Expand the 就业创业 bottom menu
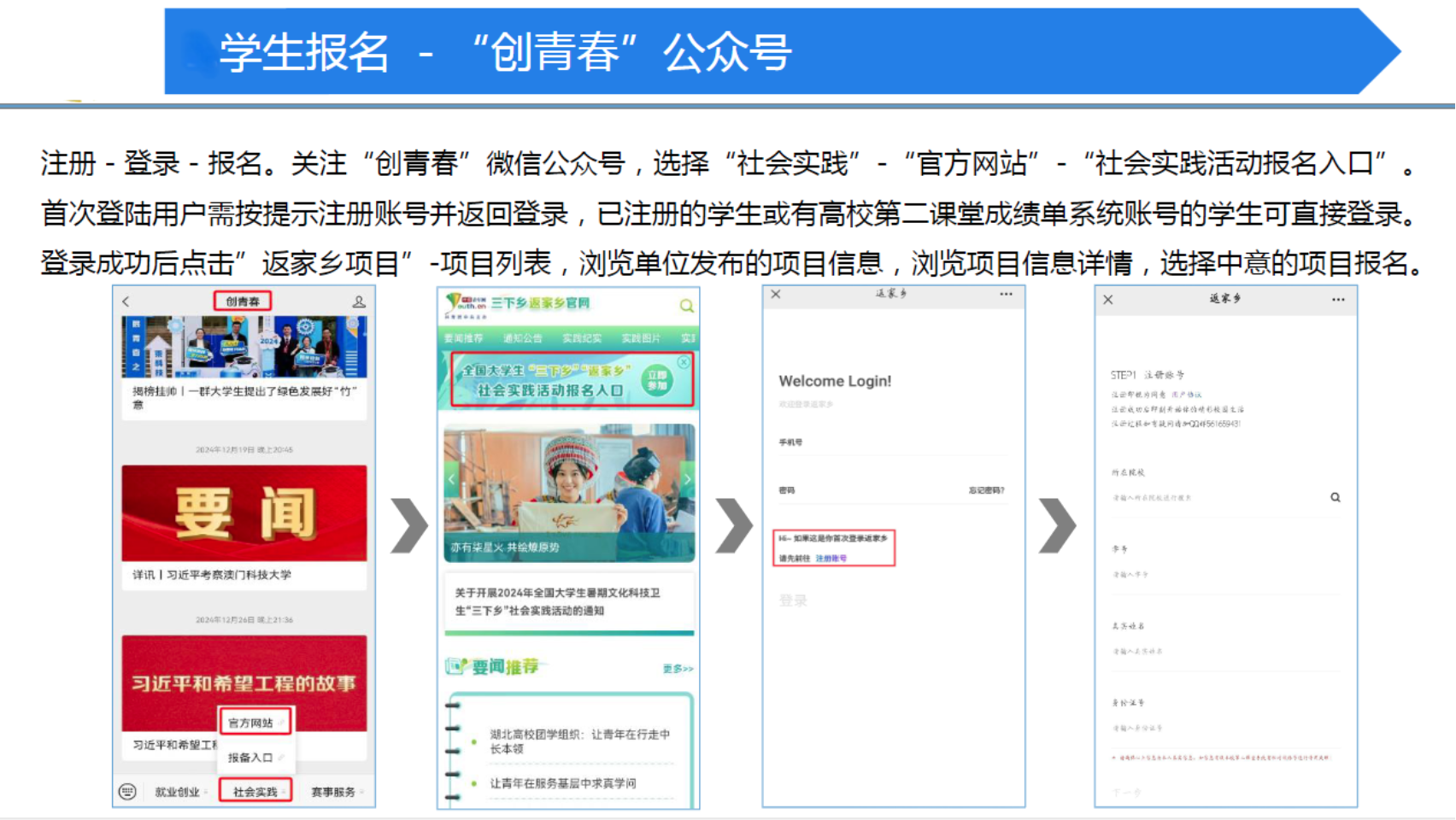The width and height of the screenshot is (1456, 820). (178, 792)
